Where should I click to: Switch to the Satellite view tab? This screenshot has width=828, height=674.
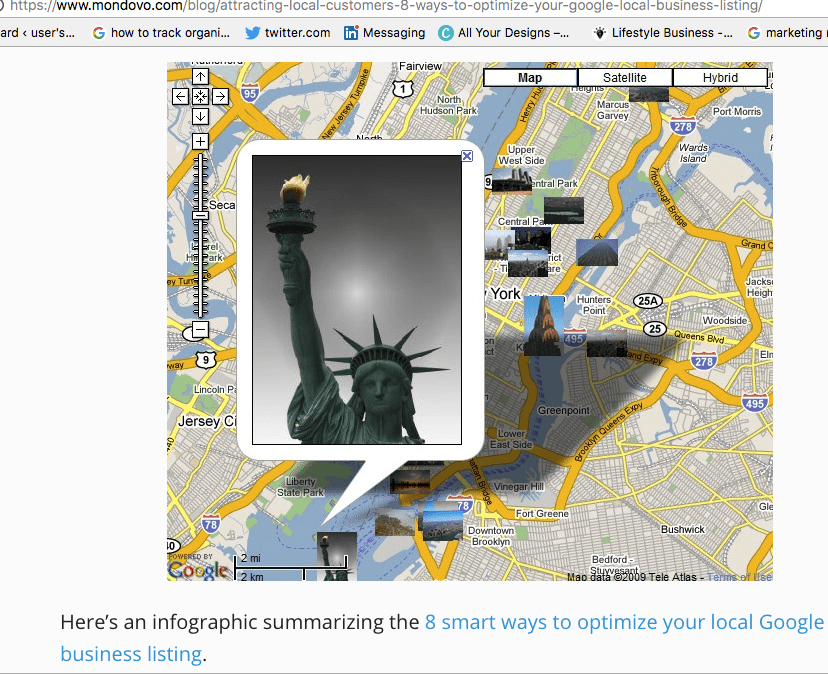click(x=625, y=78)
